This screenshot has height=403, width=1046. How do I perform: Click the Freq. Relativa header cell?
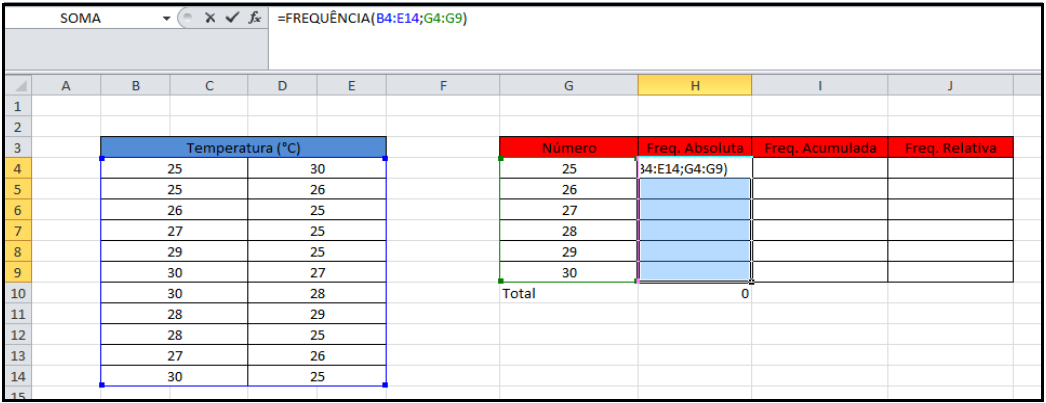(949, 148)
